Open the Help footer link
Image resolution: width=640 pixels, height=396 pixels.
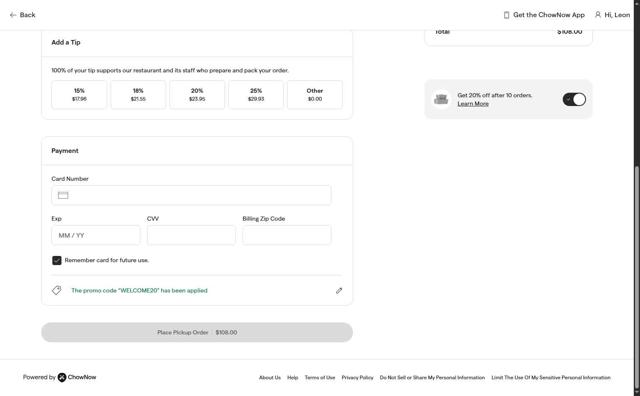click(x=293, y=378)
